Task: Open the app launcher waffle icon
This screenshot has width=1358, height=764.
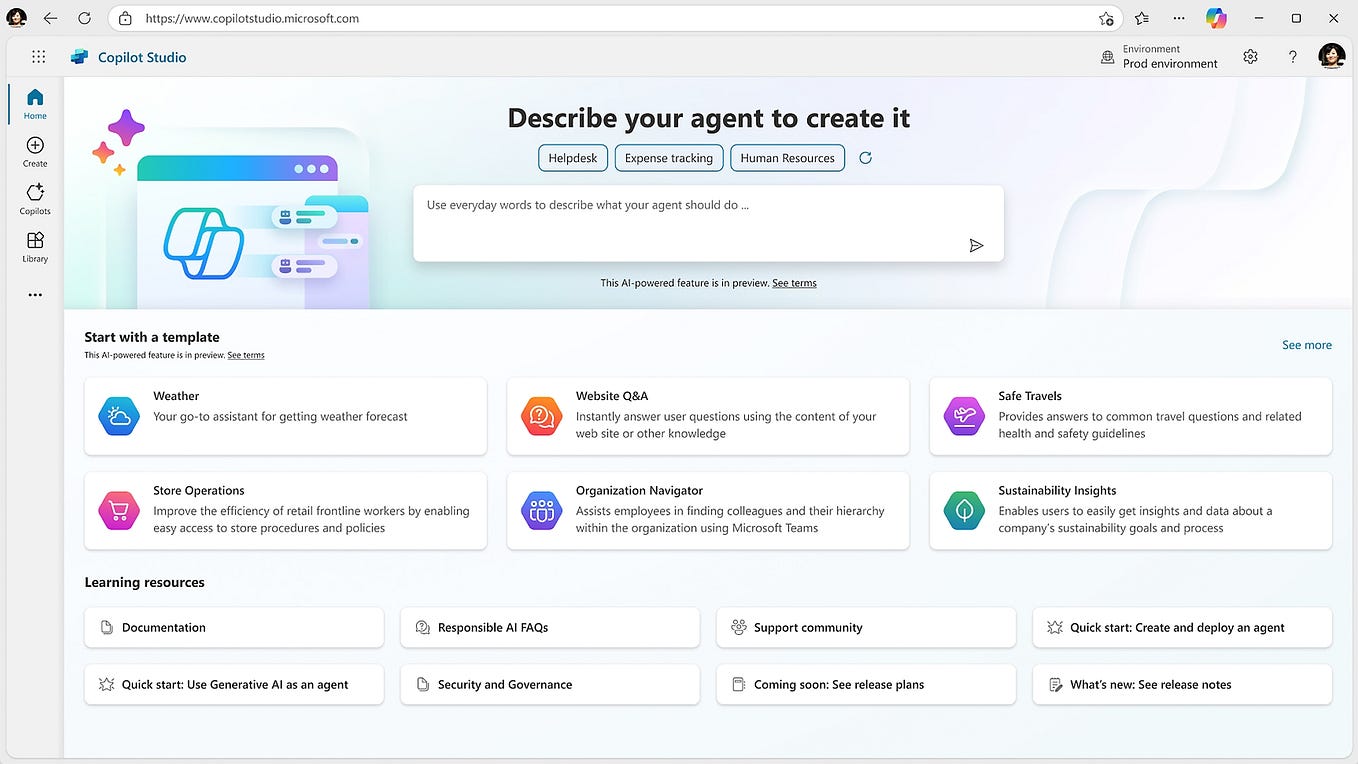Action: pos(38,56)
